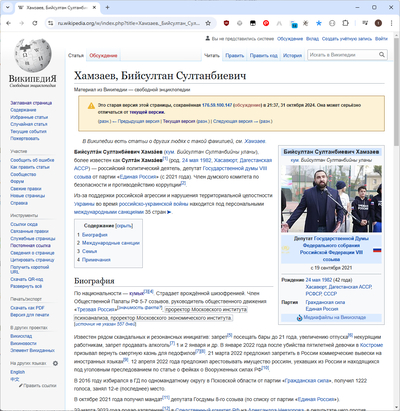Click the Wikipedia globe logo
The height and width of the screenshot is (411, 400).
click(33, 55)
